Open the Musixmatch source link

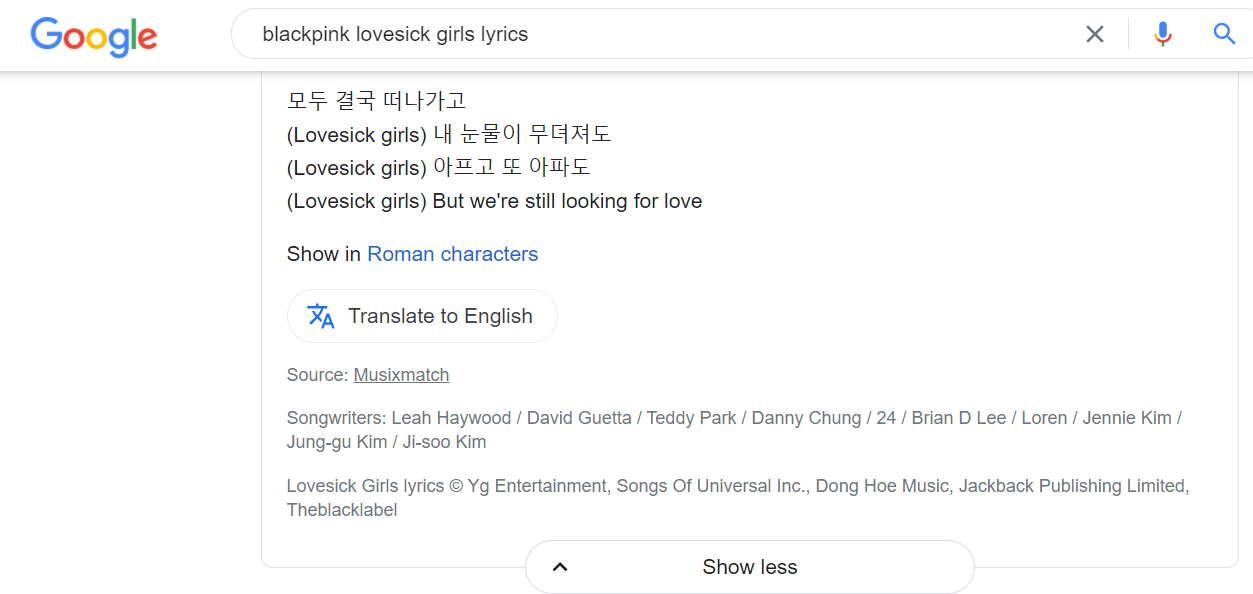401,375
